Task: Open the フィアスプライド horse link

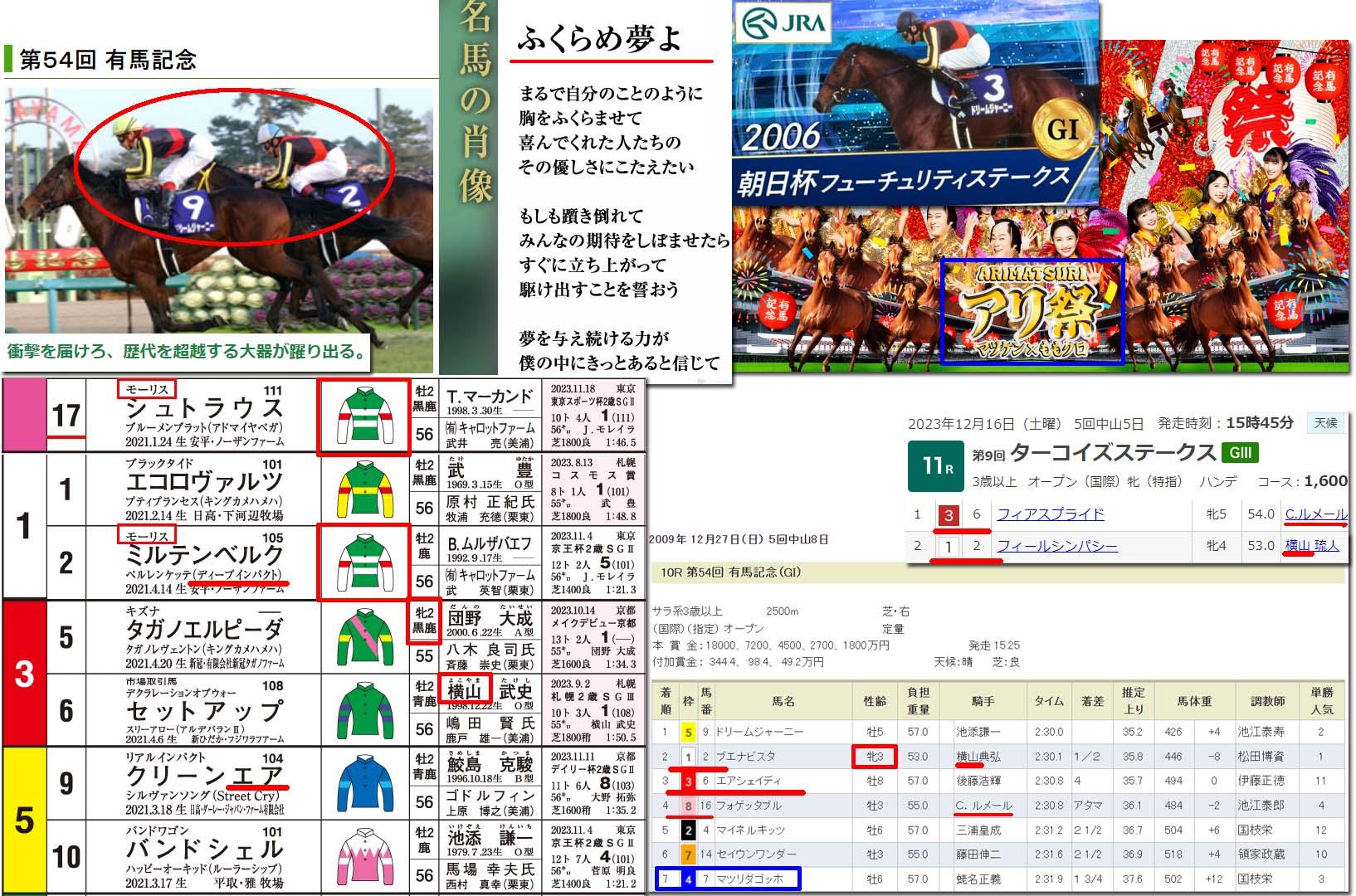Action: tap(1050, 514)
